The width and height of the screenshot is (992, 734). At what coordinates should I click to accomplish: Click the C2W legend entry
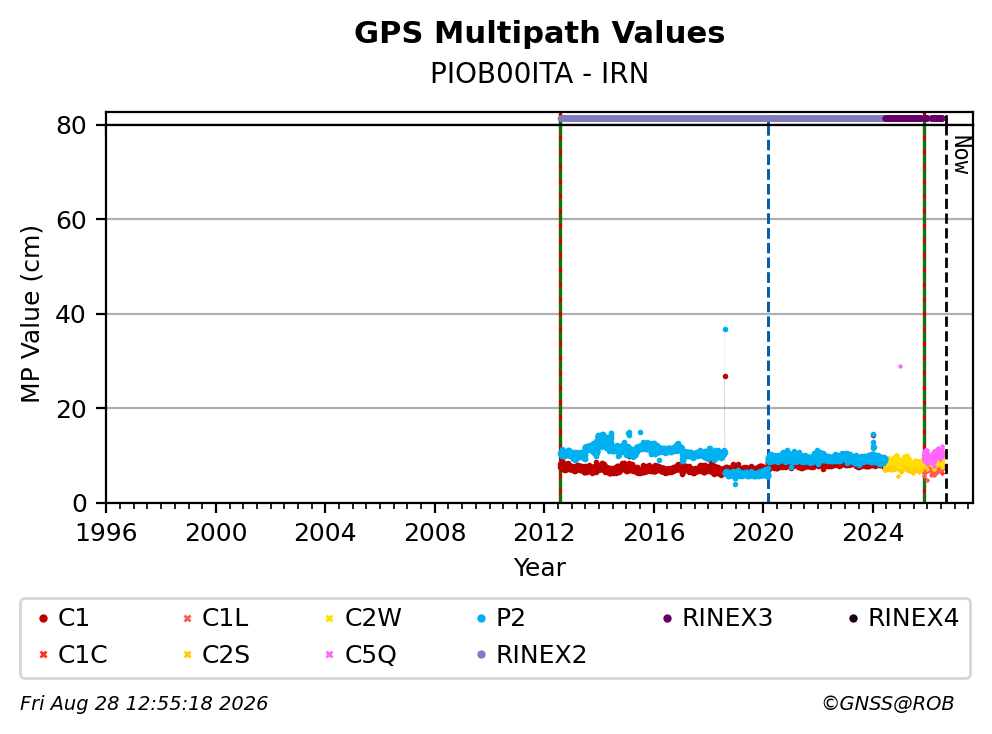click(x=364, y=618)
